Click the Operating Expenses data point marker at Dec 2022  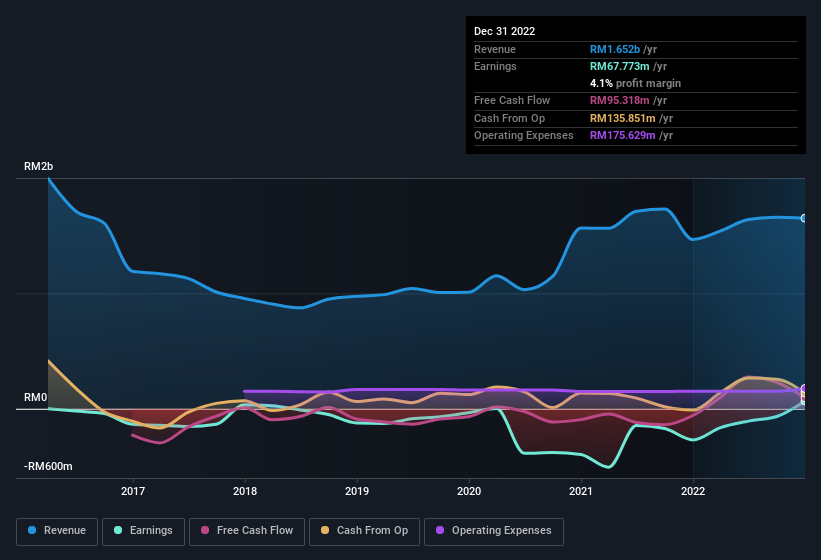tap(804, 389)
